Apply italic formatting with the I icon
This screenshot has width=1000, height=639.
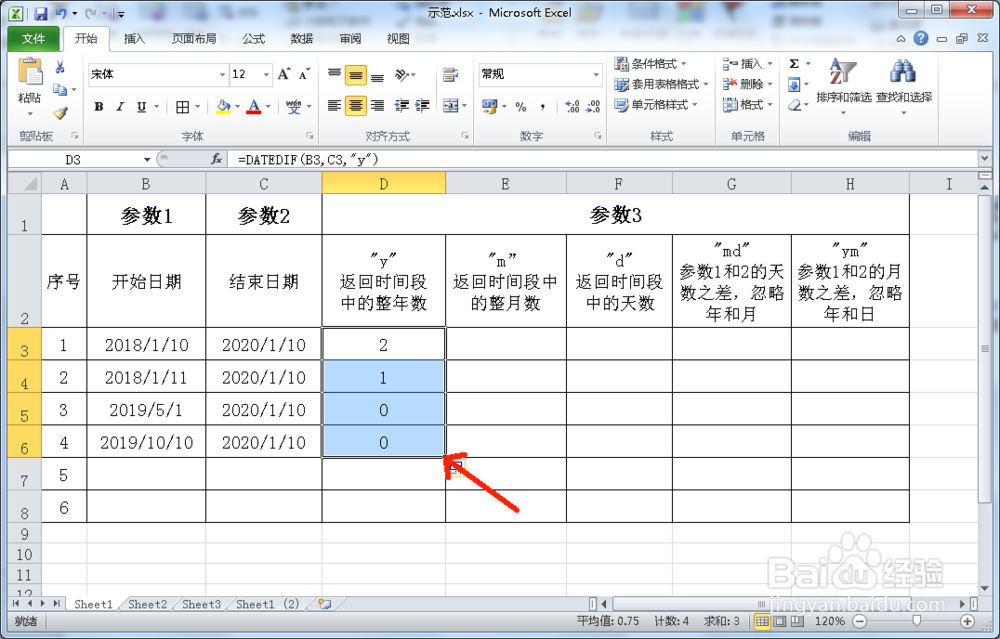click(121, 105)
